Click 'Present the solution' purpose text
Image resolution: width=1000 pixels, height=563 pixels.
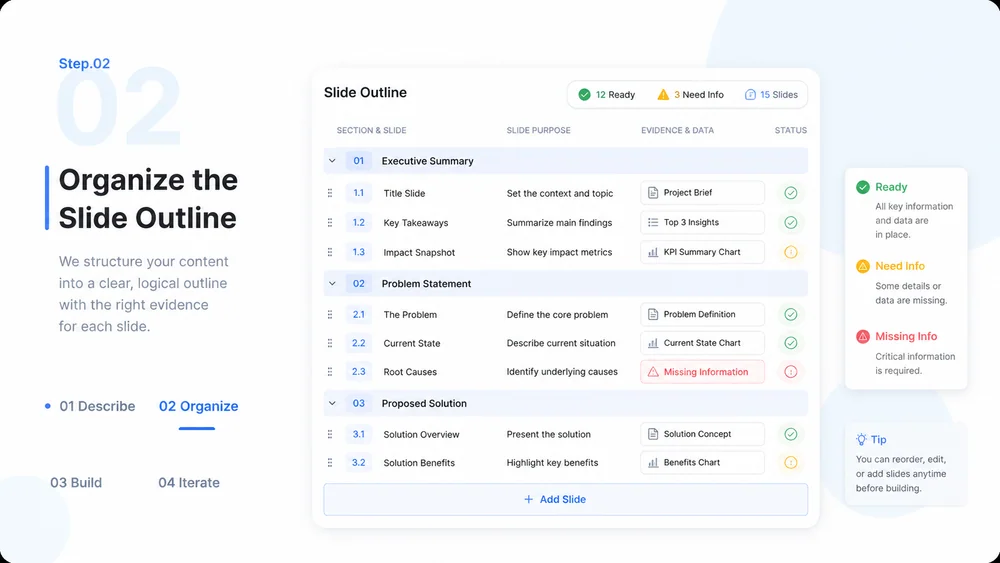[x=548, y=434]
